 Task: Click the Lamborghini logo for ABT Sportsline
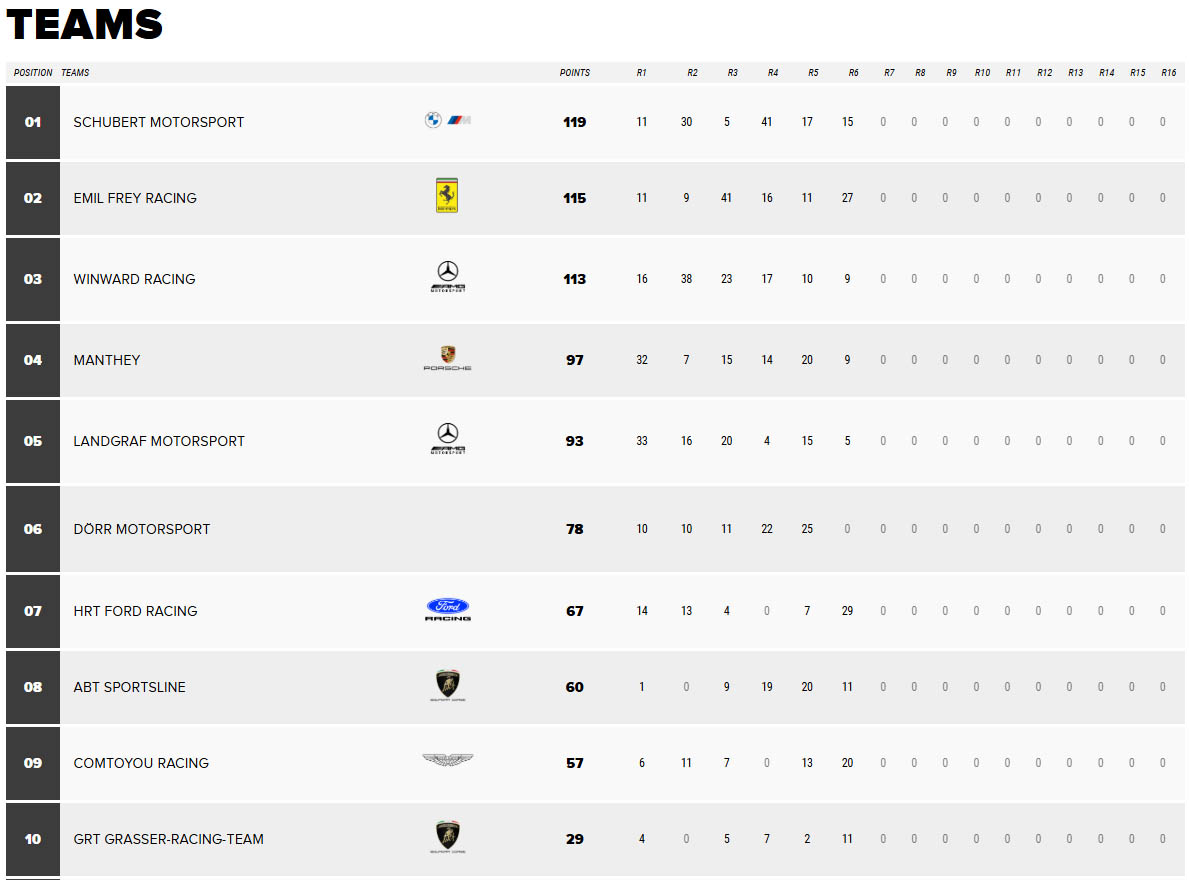447,685
